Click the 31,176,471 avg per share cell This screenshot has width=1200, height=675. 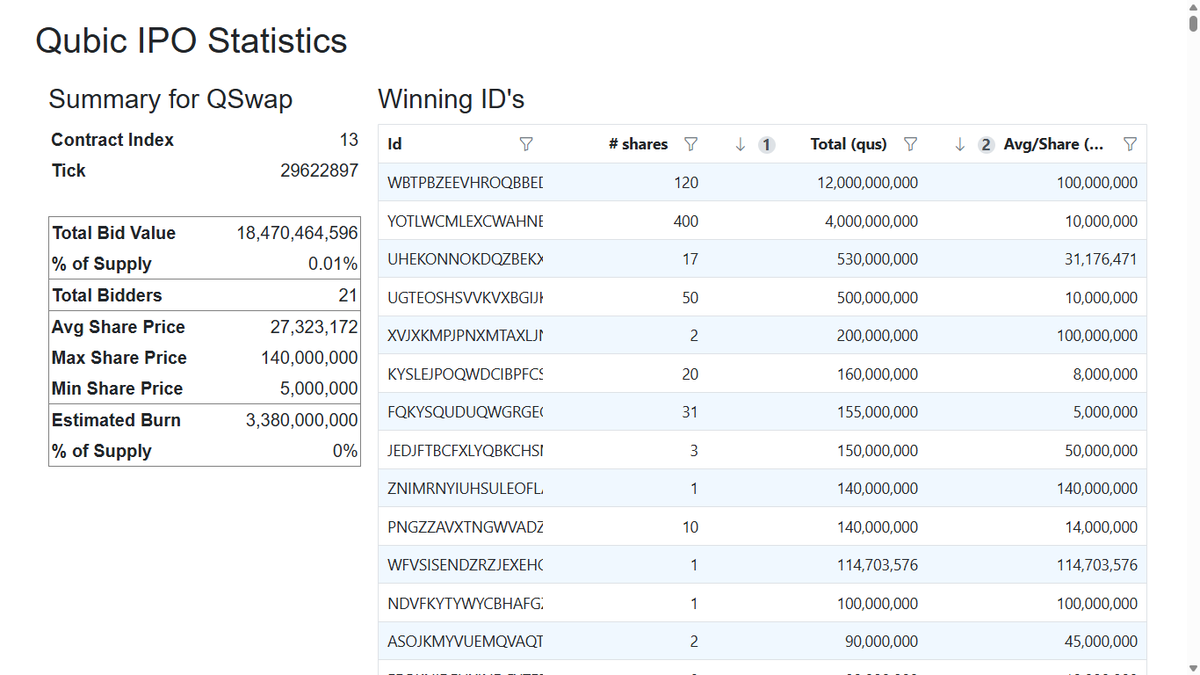click(x=1037, y=259)
